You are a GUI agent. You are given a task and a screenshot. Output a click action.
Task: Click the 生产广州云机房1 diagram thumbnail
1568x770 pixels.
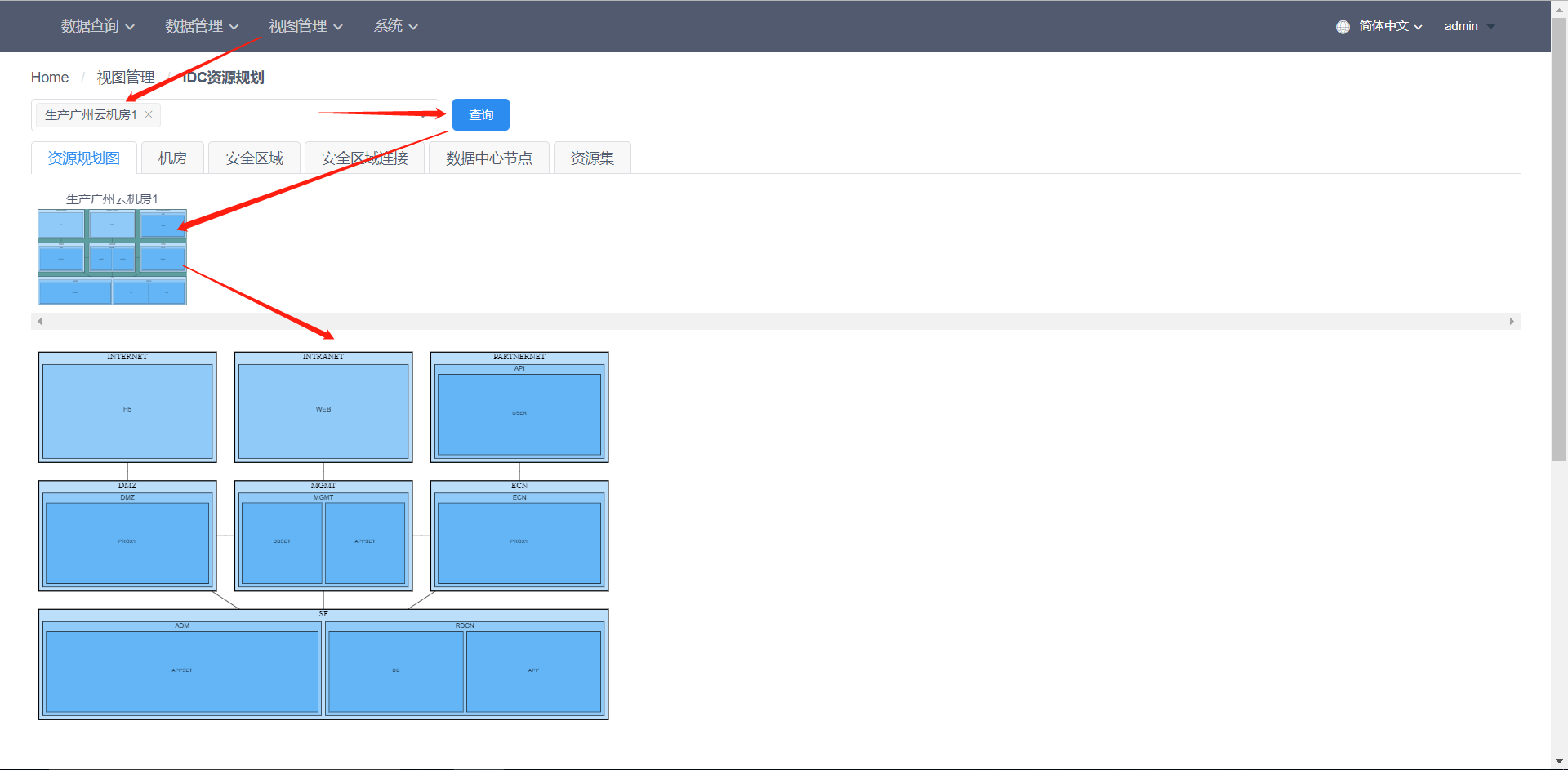[112, 256]
